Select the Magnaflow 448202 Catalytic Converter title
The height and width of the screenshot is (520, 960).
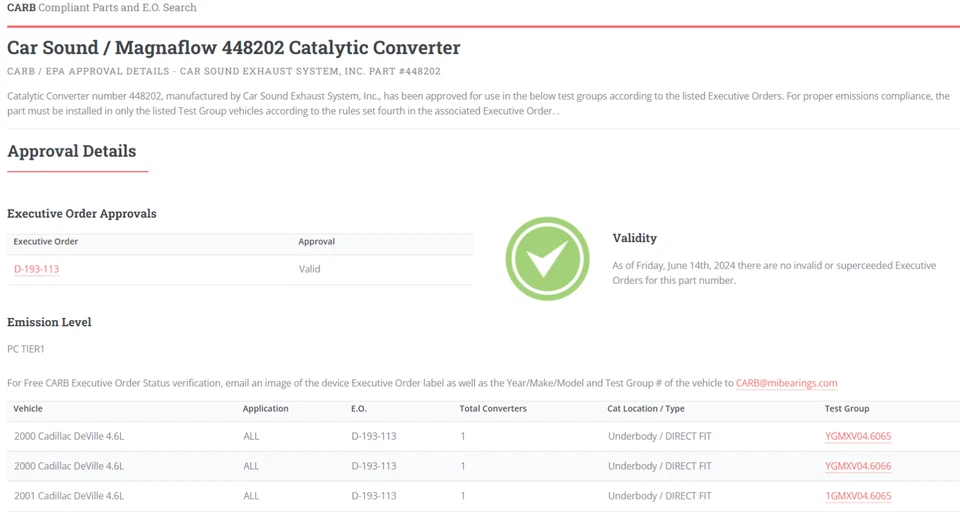pos(233,47)
